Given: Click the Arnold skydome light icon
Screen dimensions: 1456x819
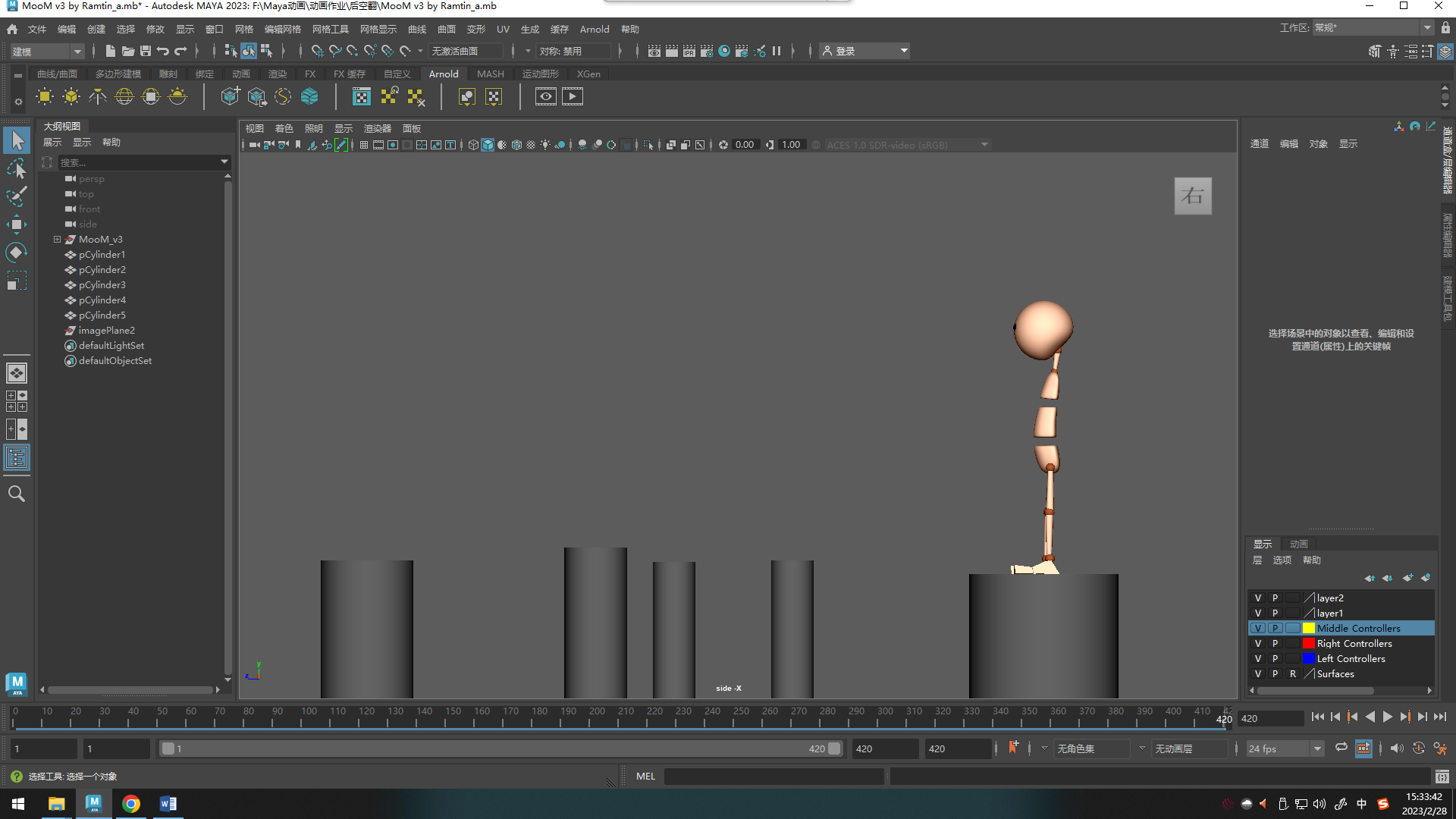Looking at the screenshot, I should (x=124, y=97).
